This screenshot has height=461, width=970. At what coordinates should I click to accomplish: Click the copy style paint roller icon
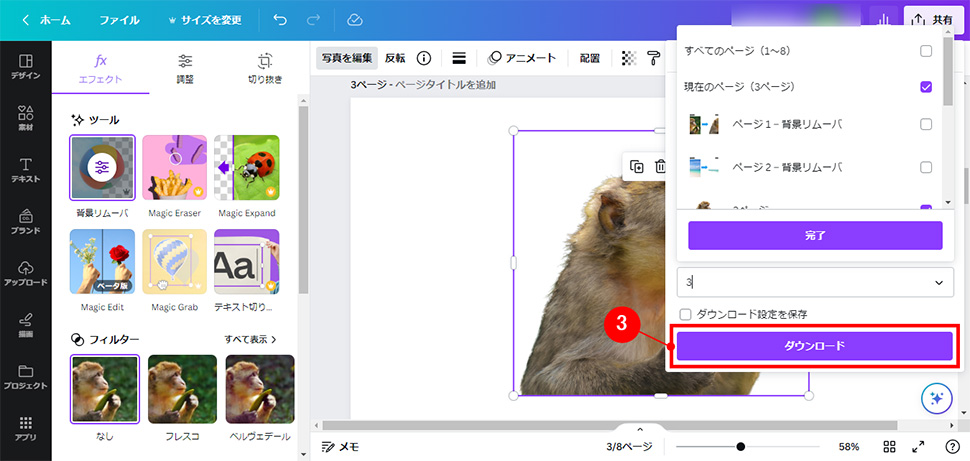(654, 58)
